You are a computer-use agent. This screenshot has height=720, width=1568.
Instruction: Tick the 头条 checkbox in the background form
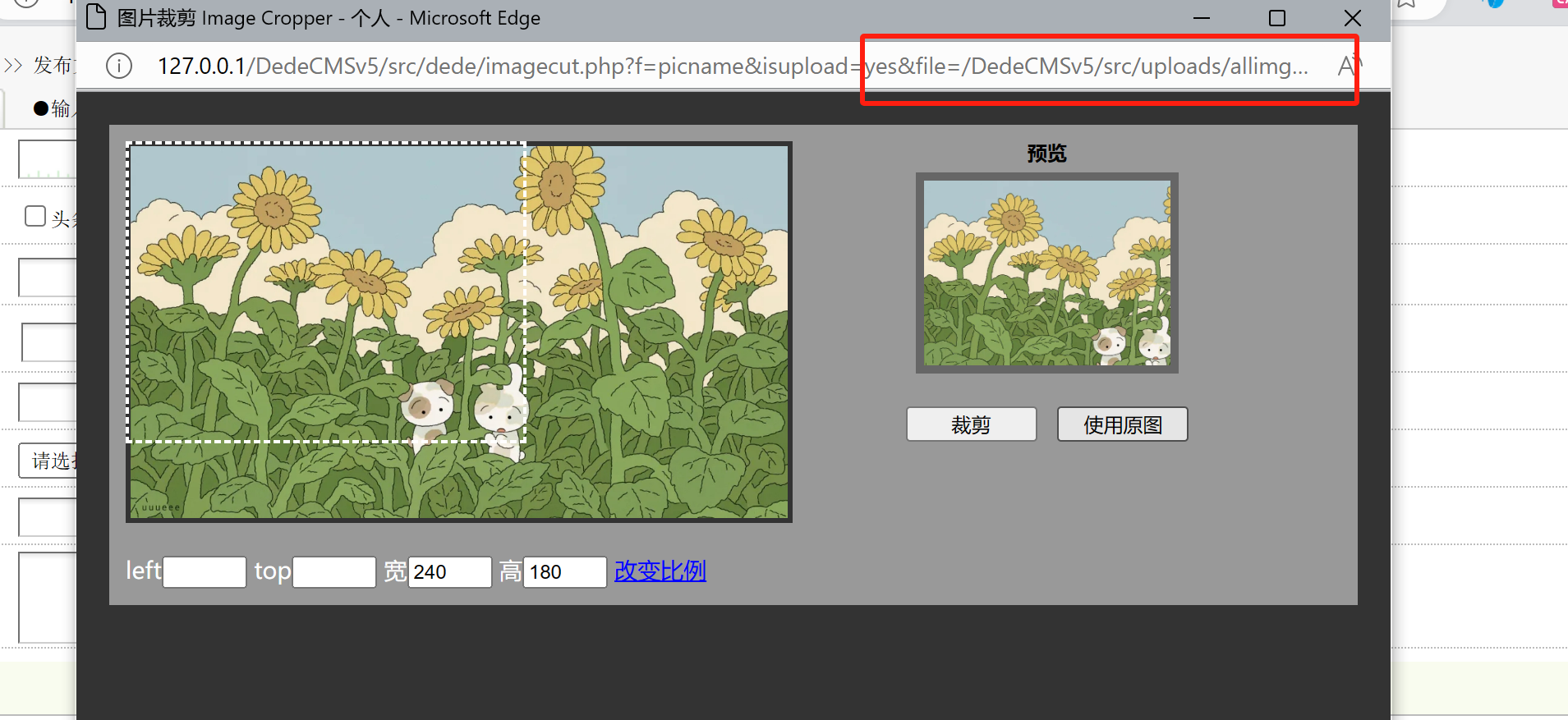[x=35, y=217]
